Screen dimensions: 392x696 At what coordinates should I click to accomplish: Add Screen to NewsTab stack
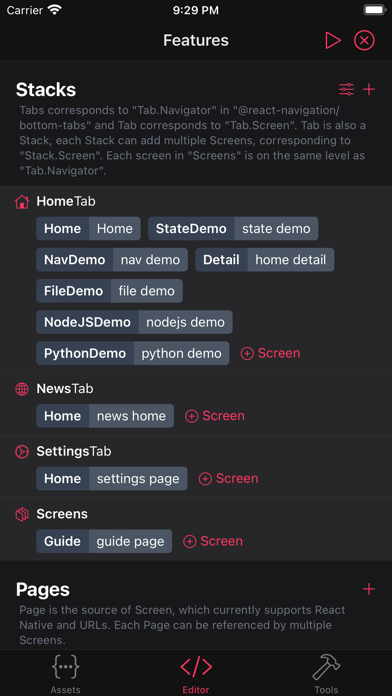pyautogui.click(x=215, y=416)
